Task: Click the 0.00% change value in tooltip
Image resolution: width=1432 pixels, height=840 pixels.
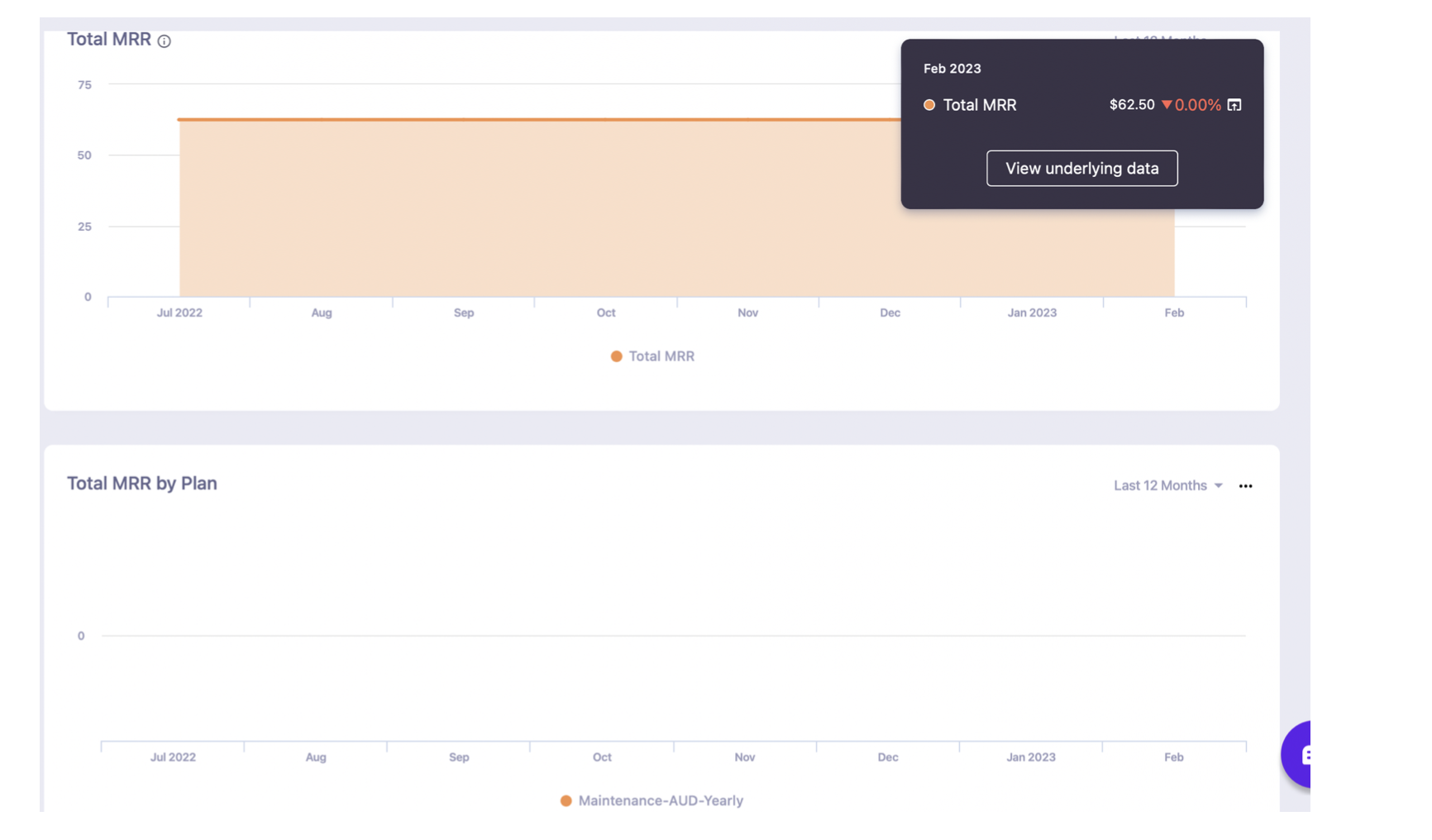Action: click(x=1197, y=105)
